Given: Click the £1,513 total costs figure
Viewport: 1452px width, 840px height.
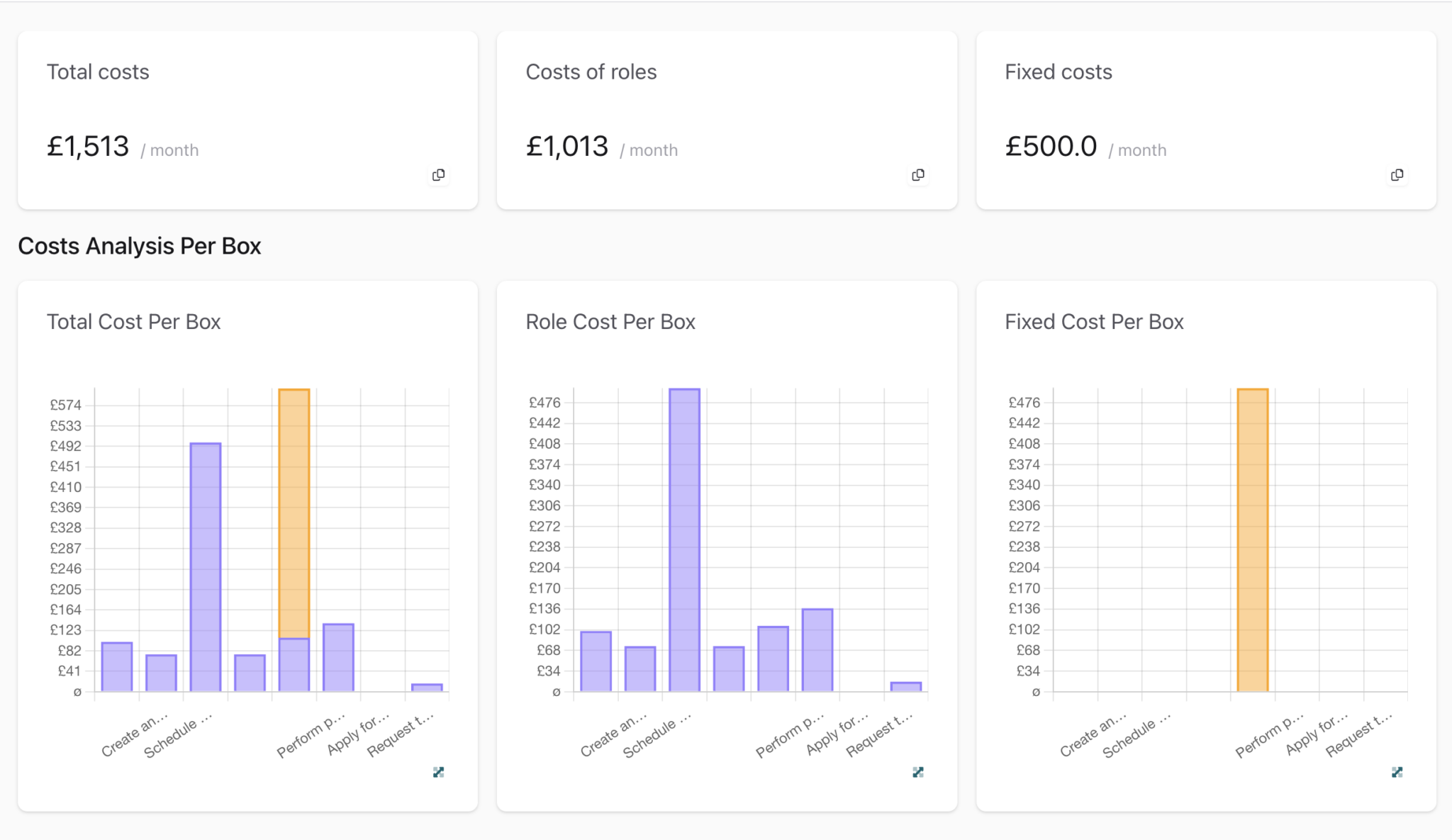Looking at the screenshot, I should (88, 147).
